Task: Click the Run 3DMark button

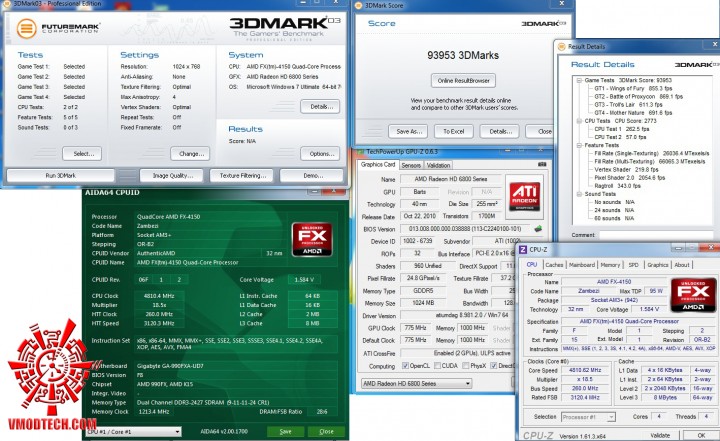Action: (x=61, y=175)
